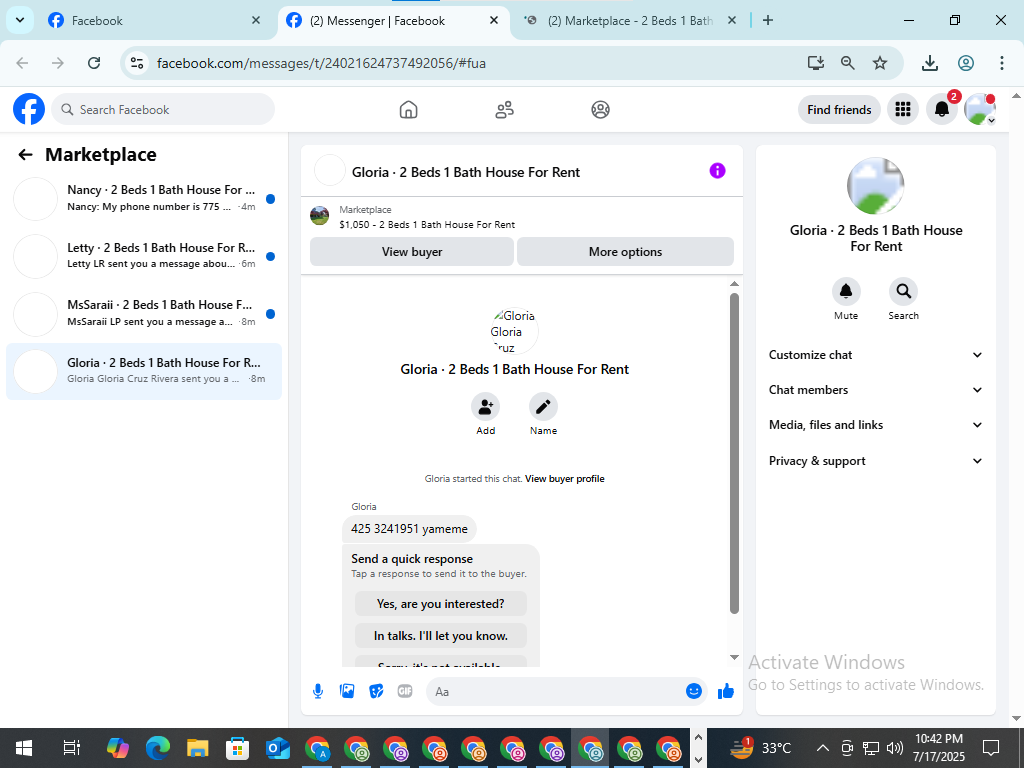Expand Media, files and links section
The image size is (1024, 768).
tap(875, 424)
